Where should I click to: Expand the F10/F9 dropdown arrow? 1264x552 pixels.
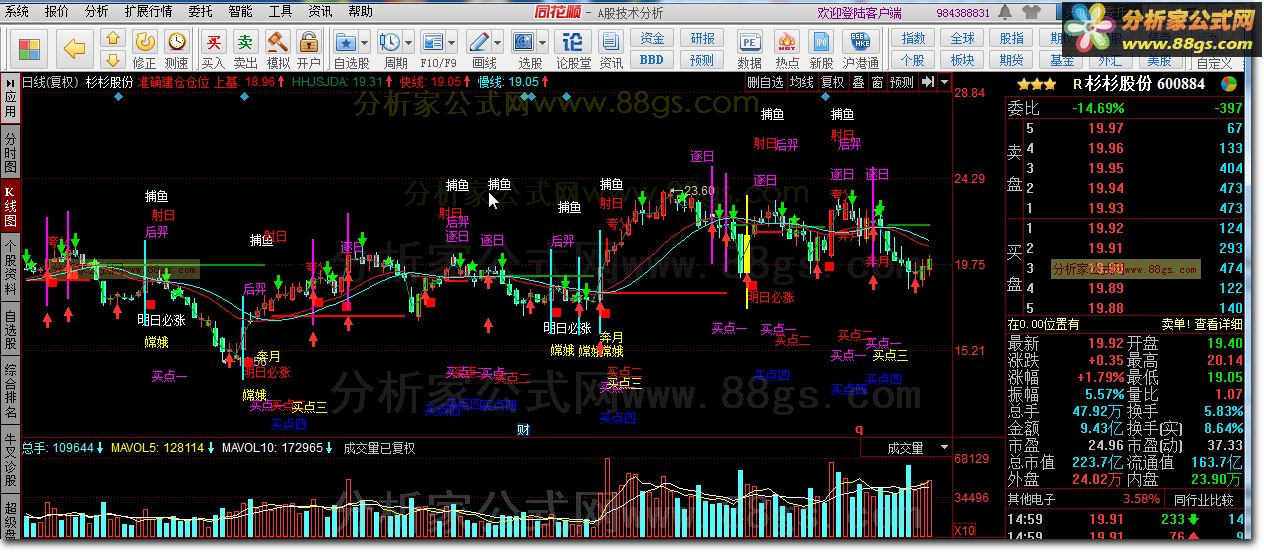tap(451, 42)
